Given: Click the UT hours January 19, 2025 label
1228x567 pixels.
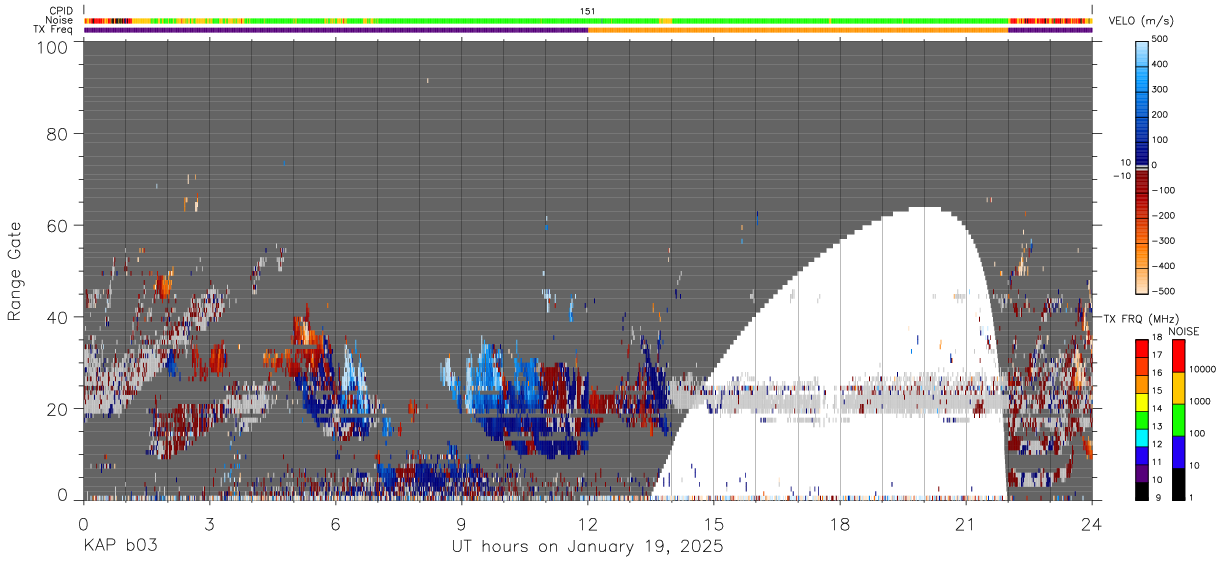Looking at the screenshot, I should 588,547.
